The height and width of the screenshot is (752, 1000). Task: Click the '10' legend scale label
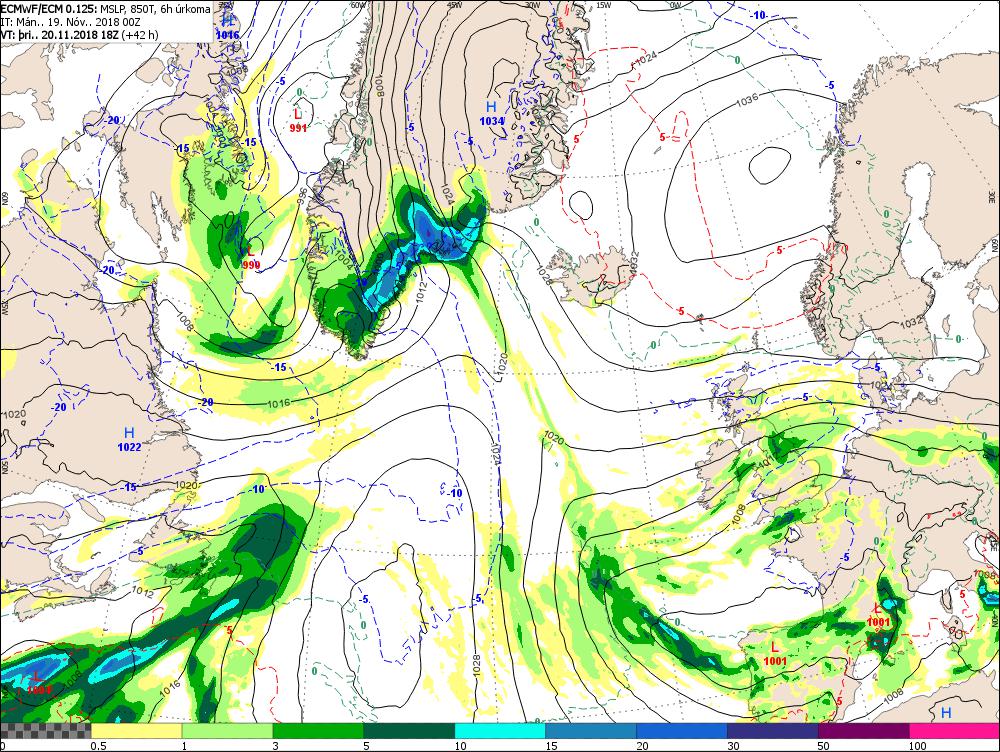click(x=460, y=746)
